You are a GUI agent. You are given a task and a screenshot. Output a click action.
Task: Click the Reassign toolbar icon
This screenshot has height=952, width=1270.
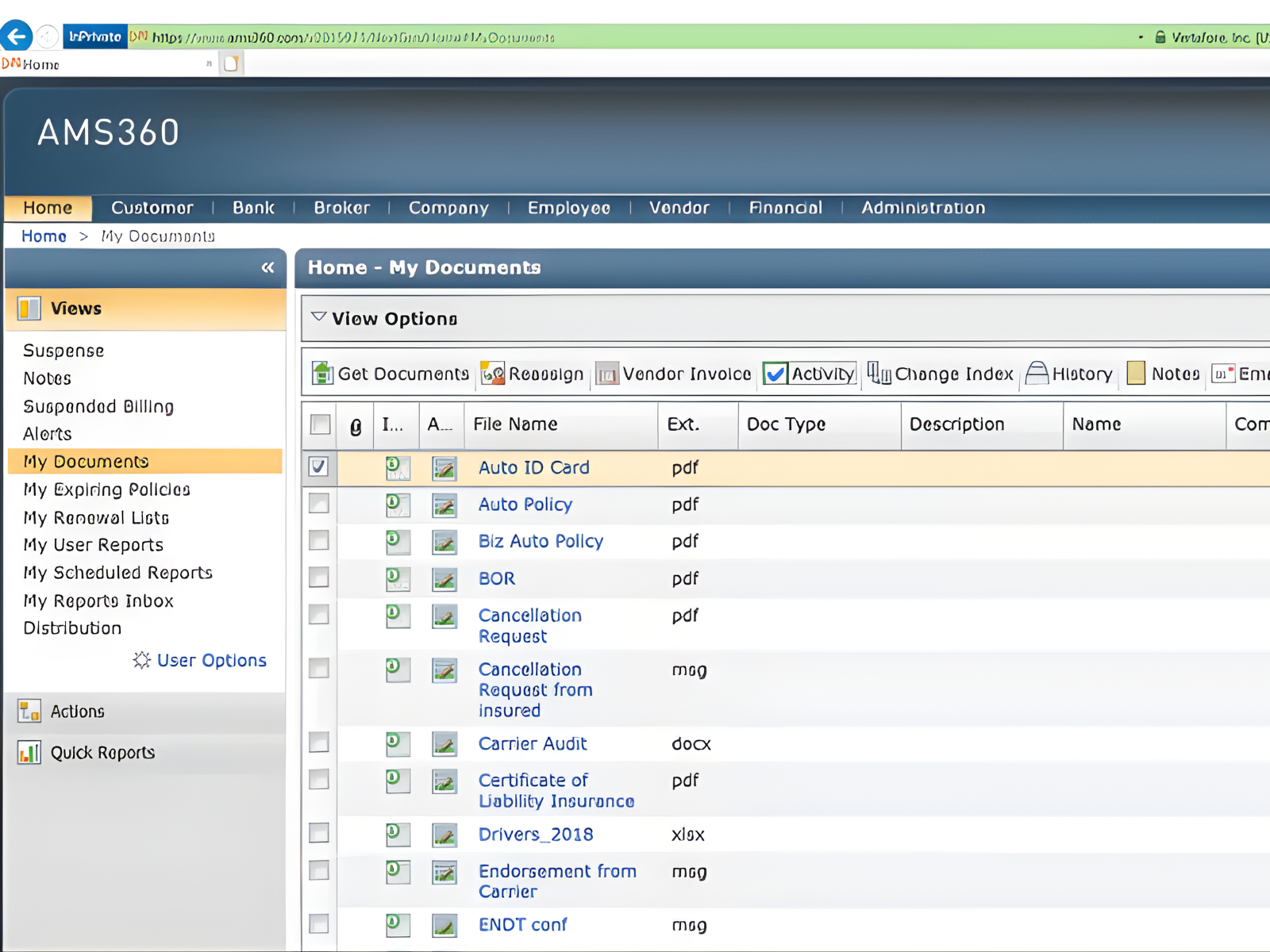tap(493, 374)
